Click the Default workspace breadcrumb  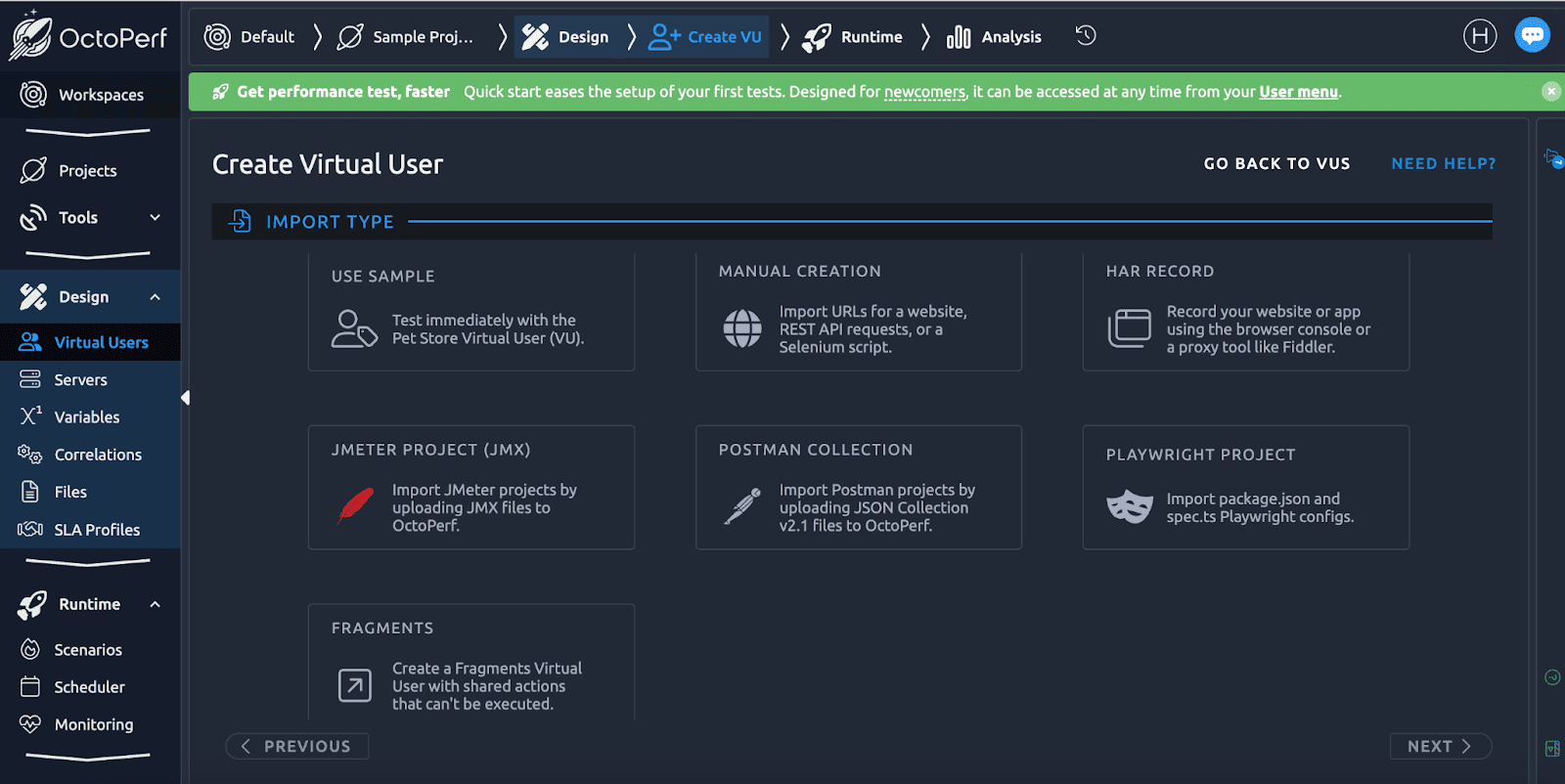tap(249, 37)
